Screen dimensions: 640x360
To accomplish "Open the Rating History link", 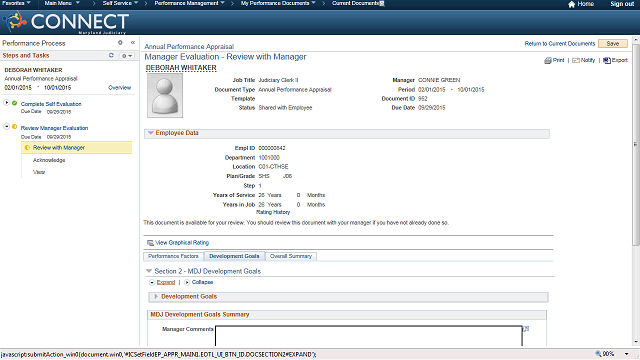I will point(273,212).
